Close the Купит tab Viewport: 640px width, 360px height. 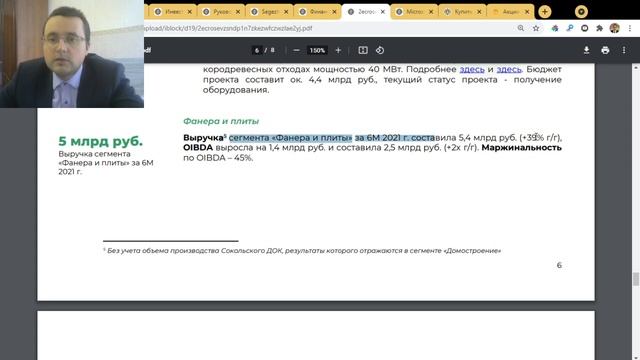tap(479, 12)
